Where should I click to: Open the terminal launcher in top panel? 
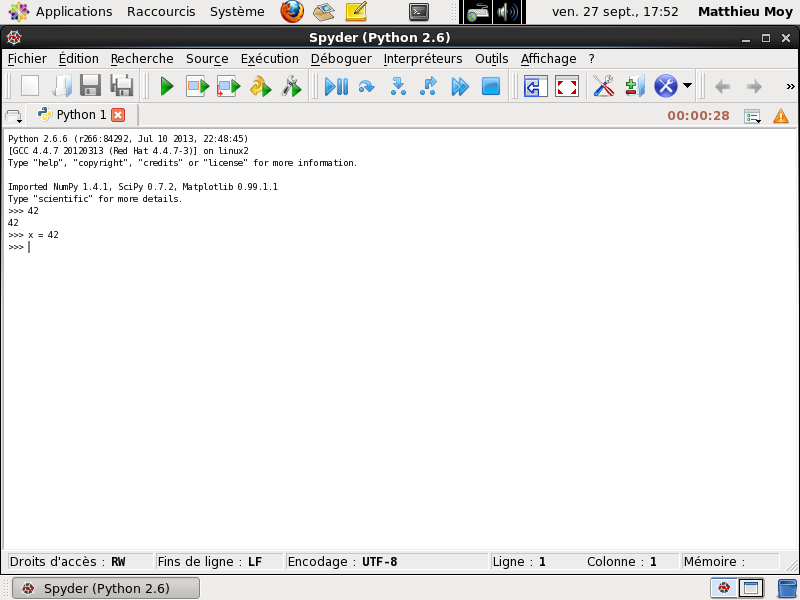tap(419, 12)
